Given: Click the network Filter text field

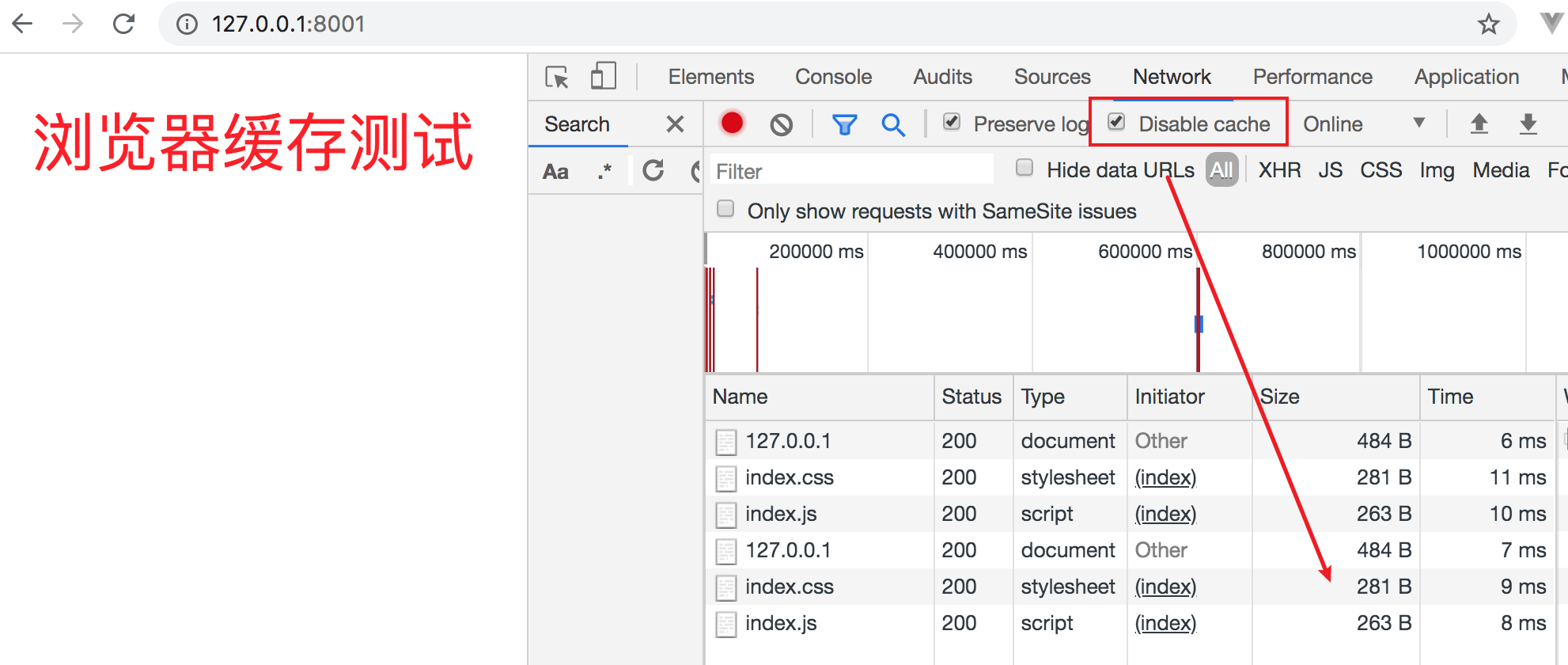Looking at the screenshot, I should point(851,171).
